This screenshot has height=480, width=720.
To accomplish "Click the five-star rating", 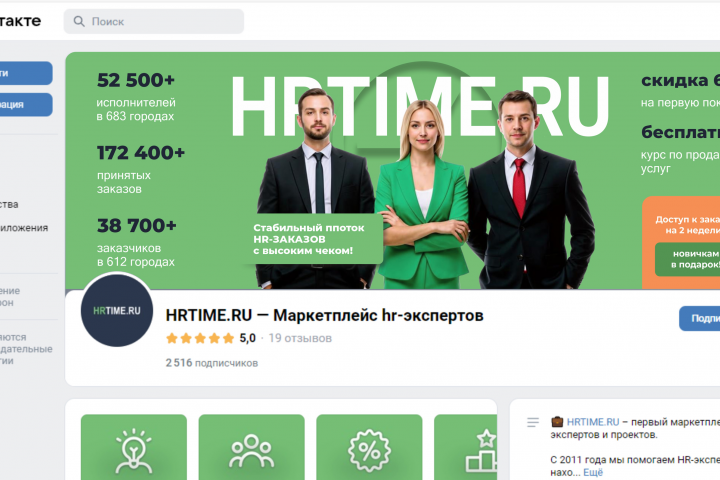I will 200,339.
